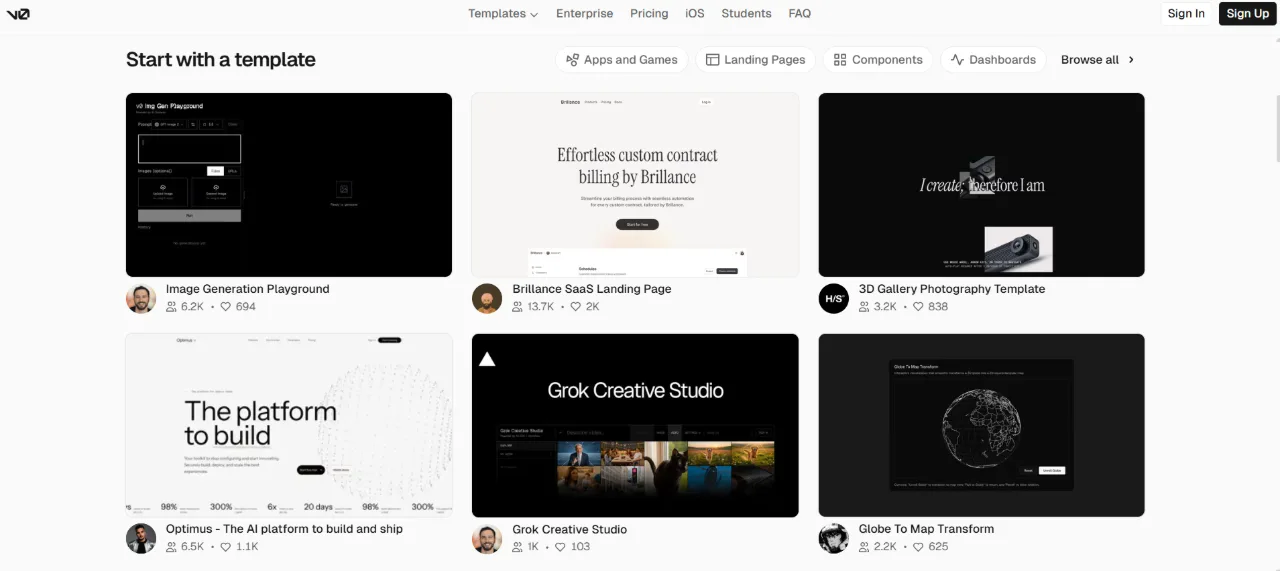Click the H/S author avatar icon
The height and width of the screenshot is (571, 1280).
(834, 298)
